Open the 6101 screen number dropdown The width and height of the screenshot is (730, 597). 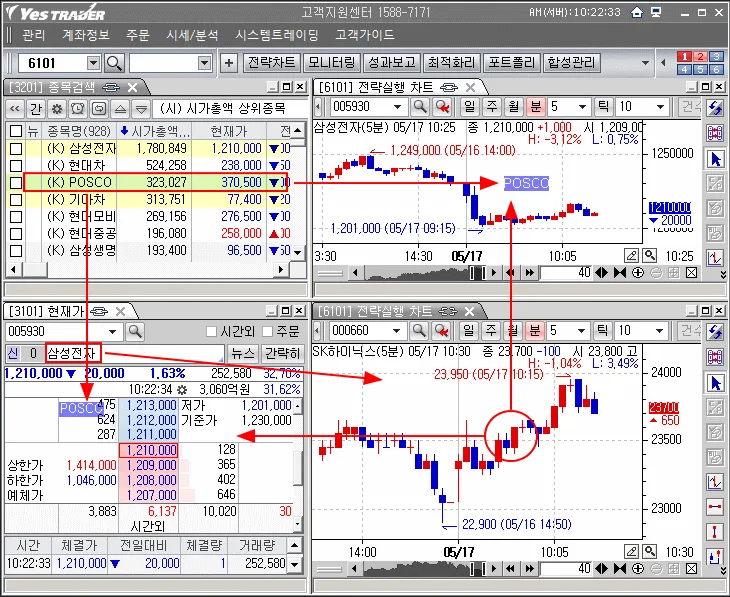[x=94, y=63]
